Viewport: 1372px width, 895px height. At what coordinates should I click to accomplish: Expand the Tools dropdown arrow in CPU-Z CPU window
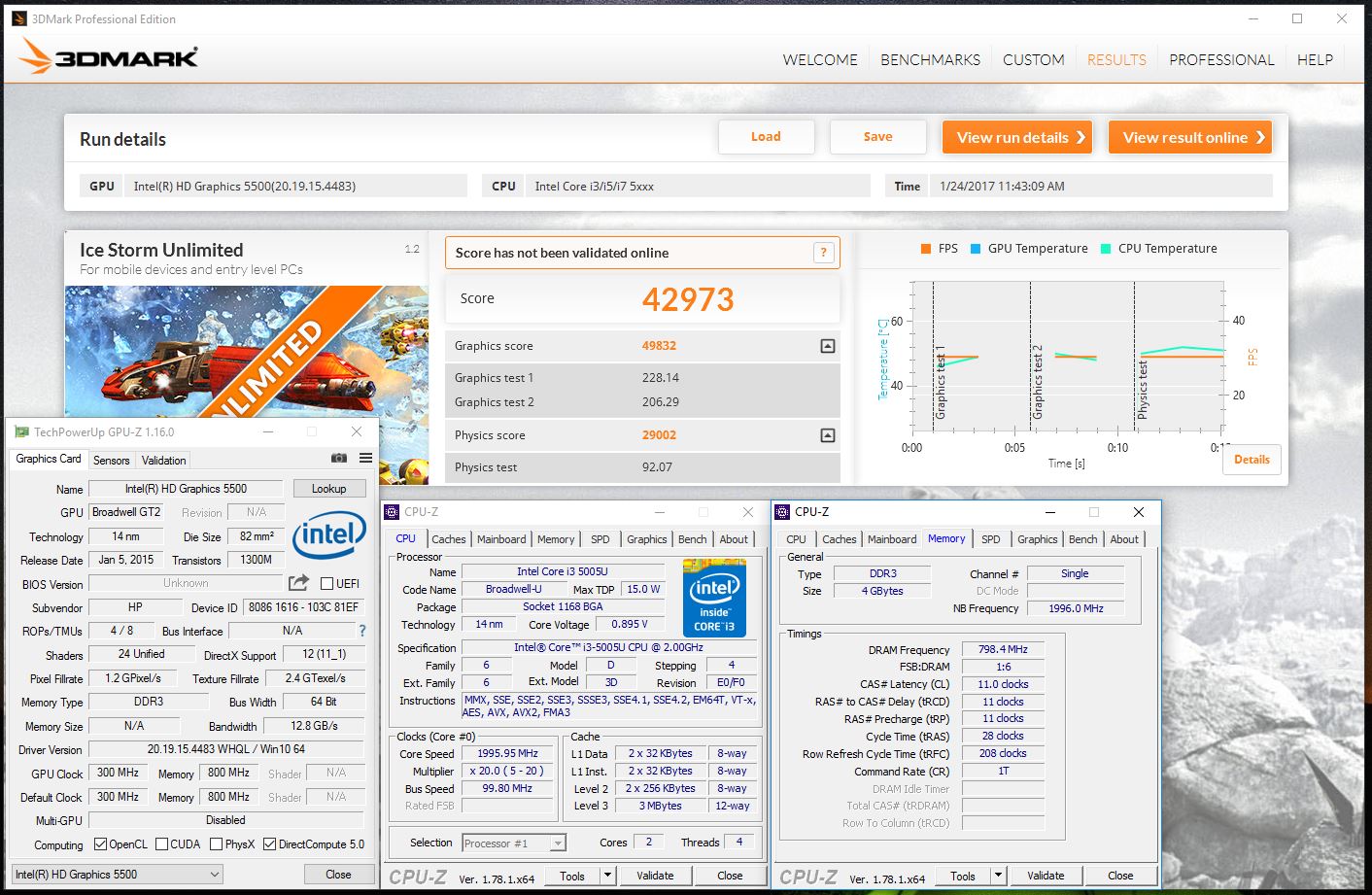608,876
